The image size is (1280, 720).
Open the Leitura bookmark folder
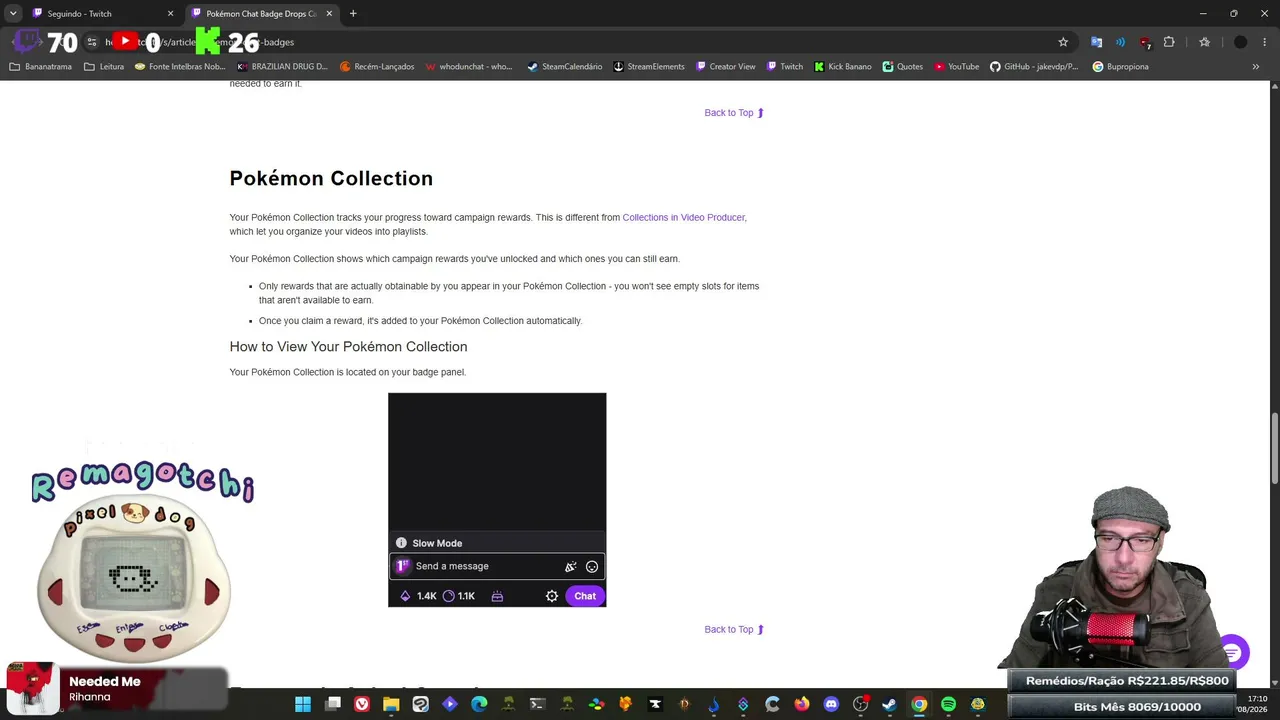(x=104, y=67)
